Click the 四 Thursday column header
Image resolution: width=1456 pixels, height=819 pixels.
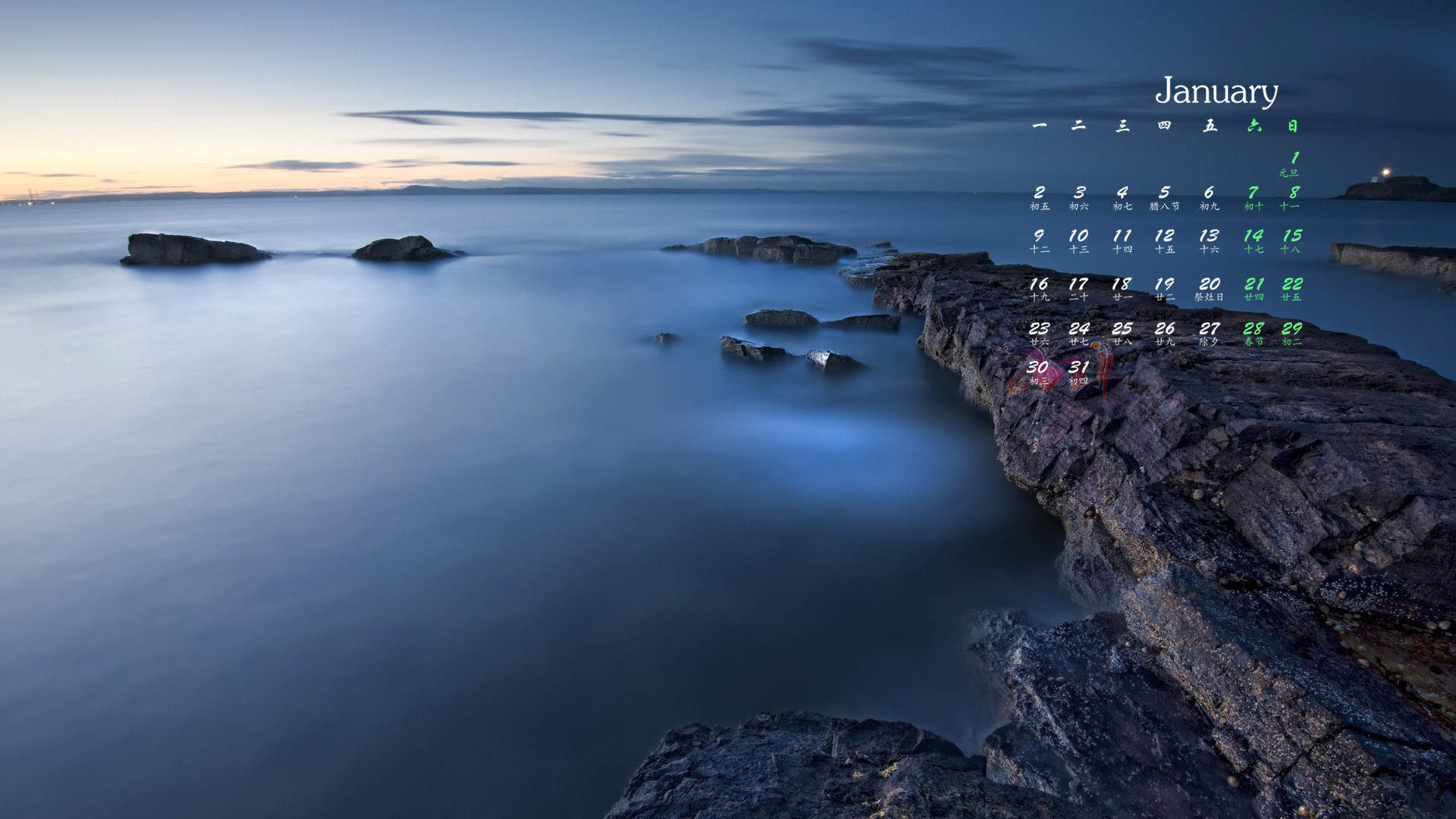point(1165,125)
